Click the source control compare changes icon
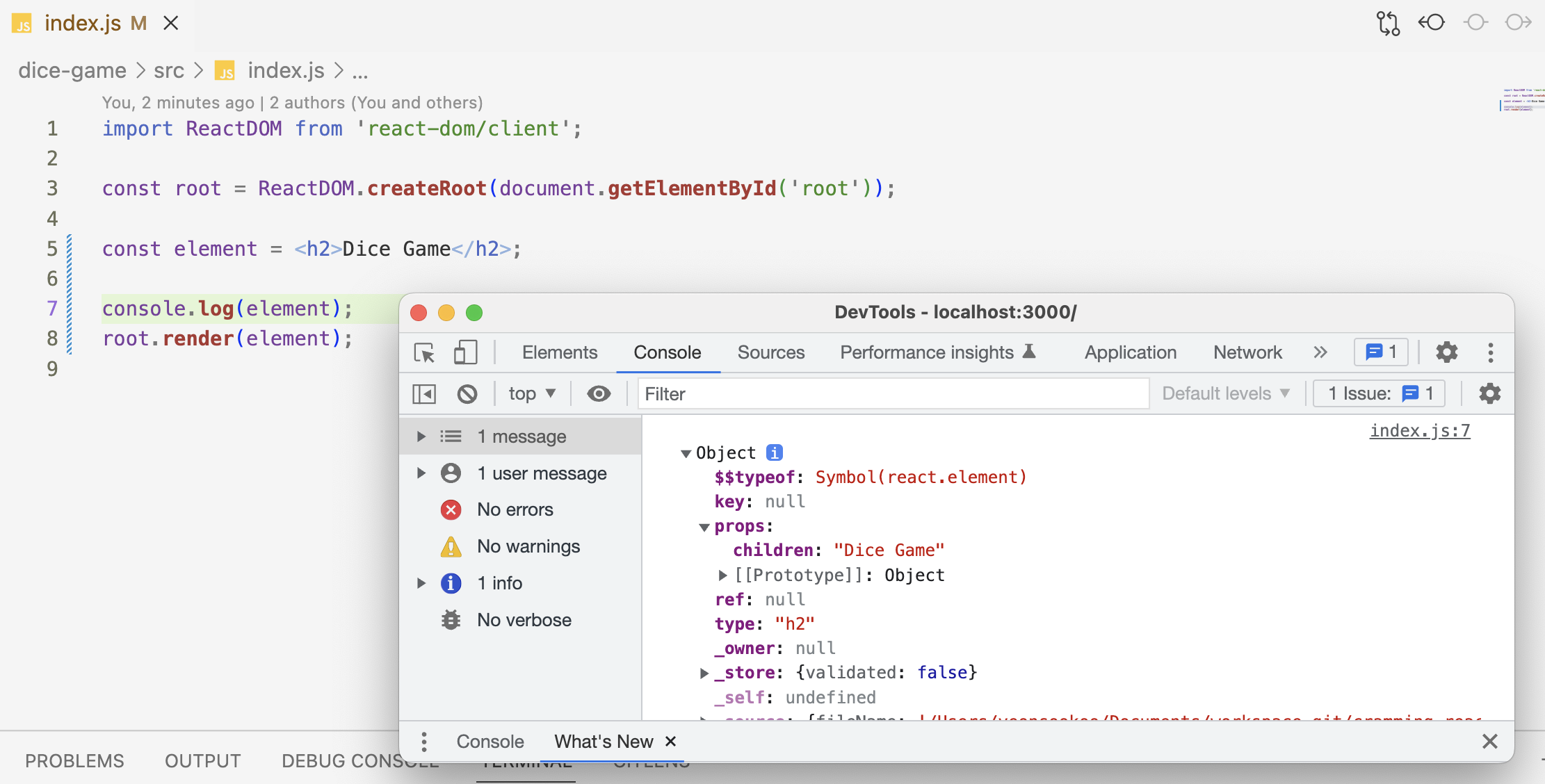Image resolution: width=1545 pixels, height=784 pixels. pyautogui.click(x=1388, y=23)
